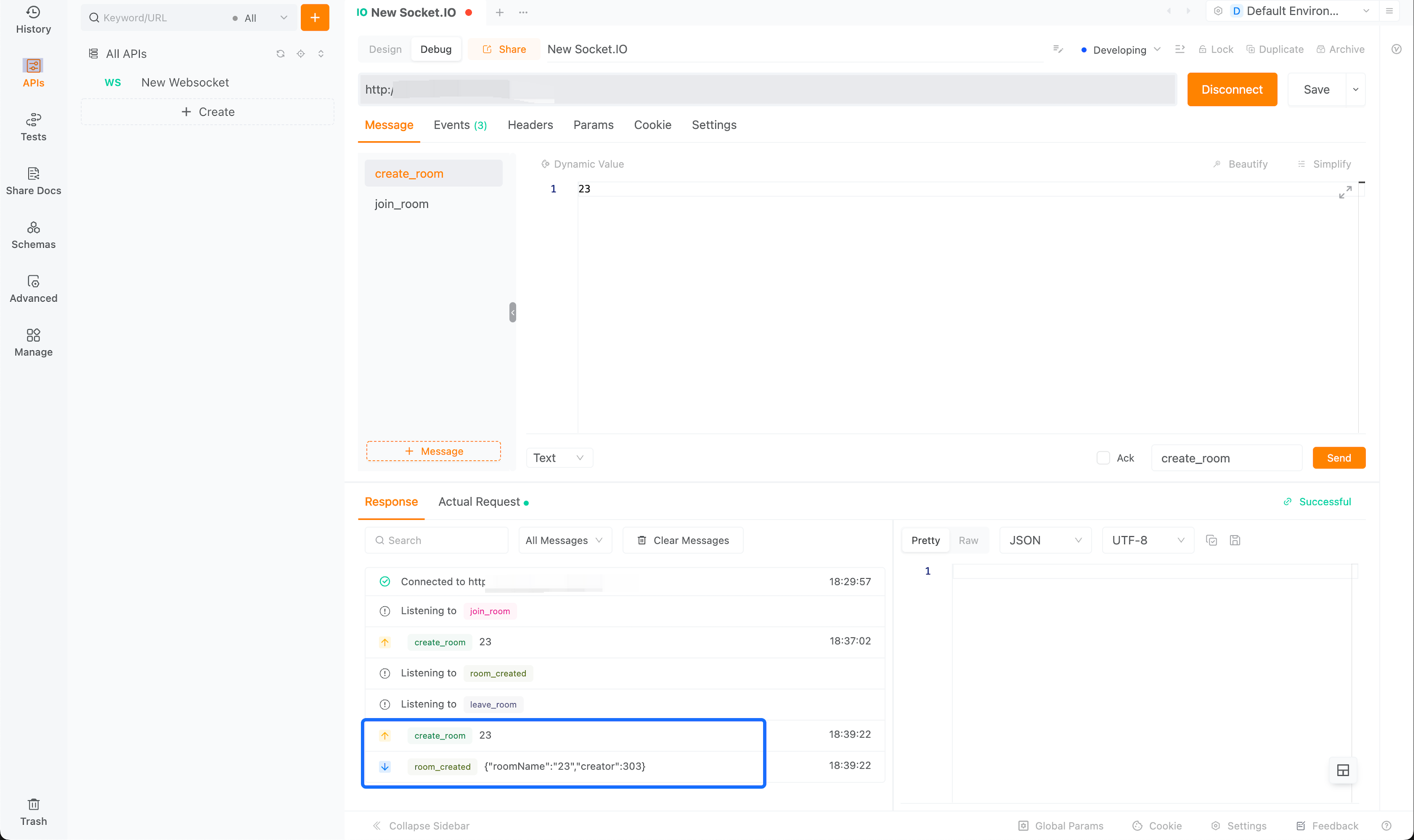Click the Disconnect button
The width and height of the screenshot is (1414, 840).
[x=1232, y=89]
